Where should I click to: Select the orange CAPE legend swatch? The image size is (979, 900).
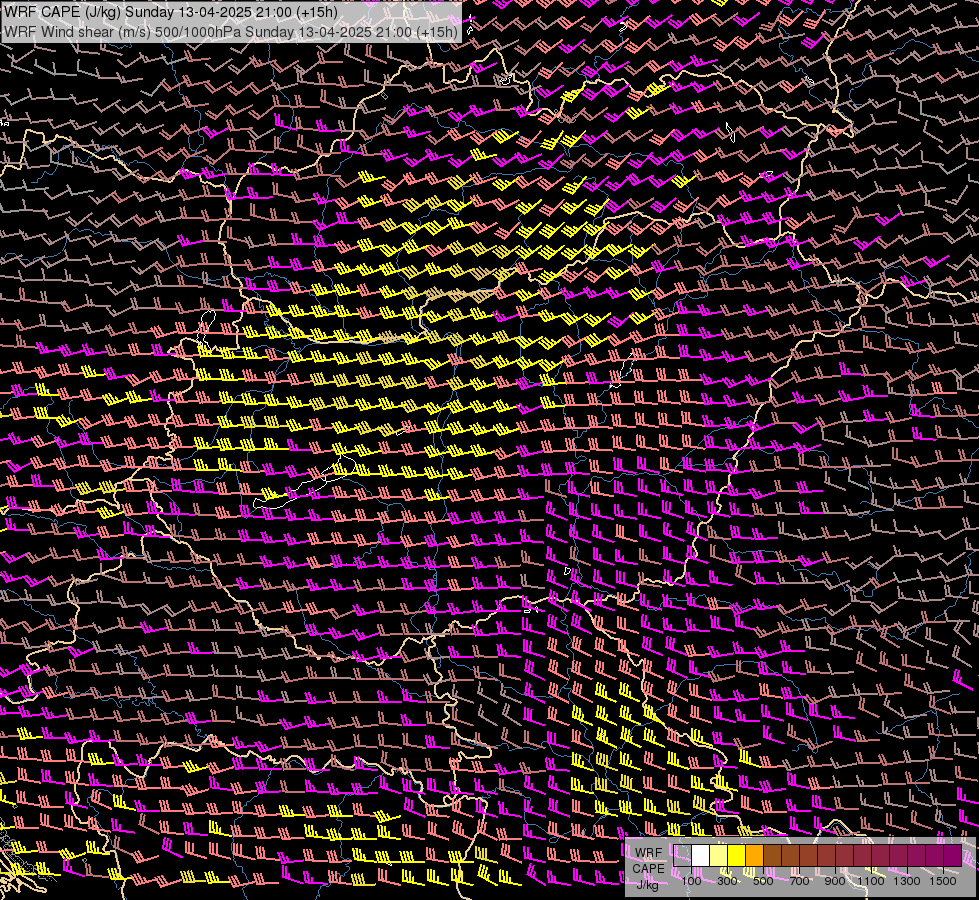[x=754, y=855]
